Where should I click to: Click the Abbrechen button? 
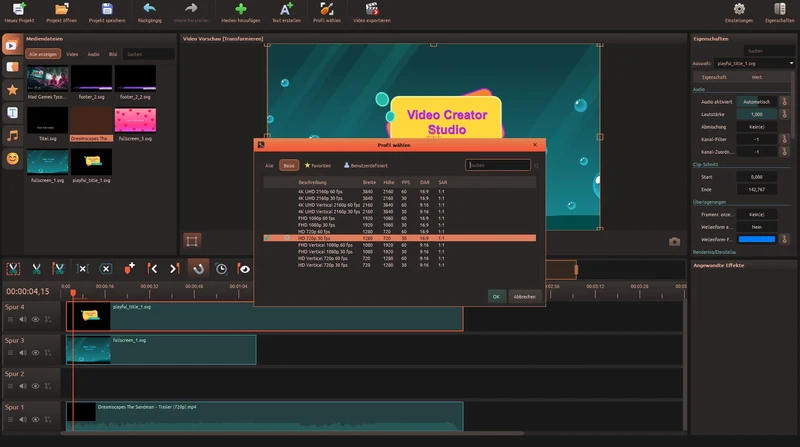(x=524, y=296)
